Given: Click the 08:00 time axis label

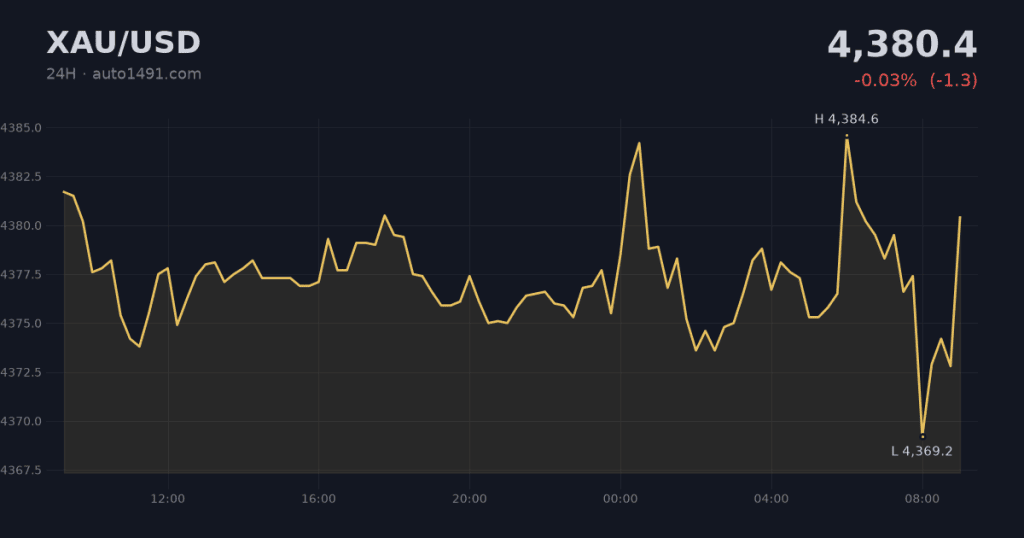Looking at the screenshot, I should pyautogui.click(x=922, y=499).
